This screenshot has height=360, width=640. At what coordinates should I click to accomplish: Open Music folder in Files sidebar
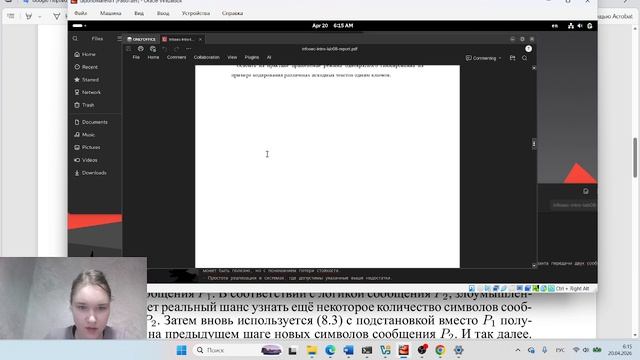(84, 135)
